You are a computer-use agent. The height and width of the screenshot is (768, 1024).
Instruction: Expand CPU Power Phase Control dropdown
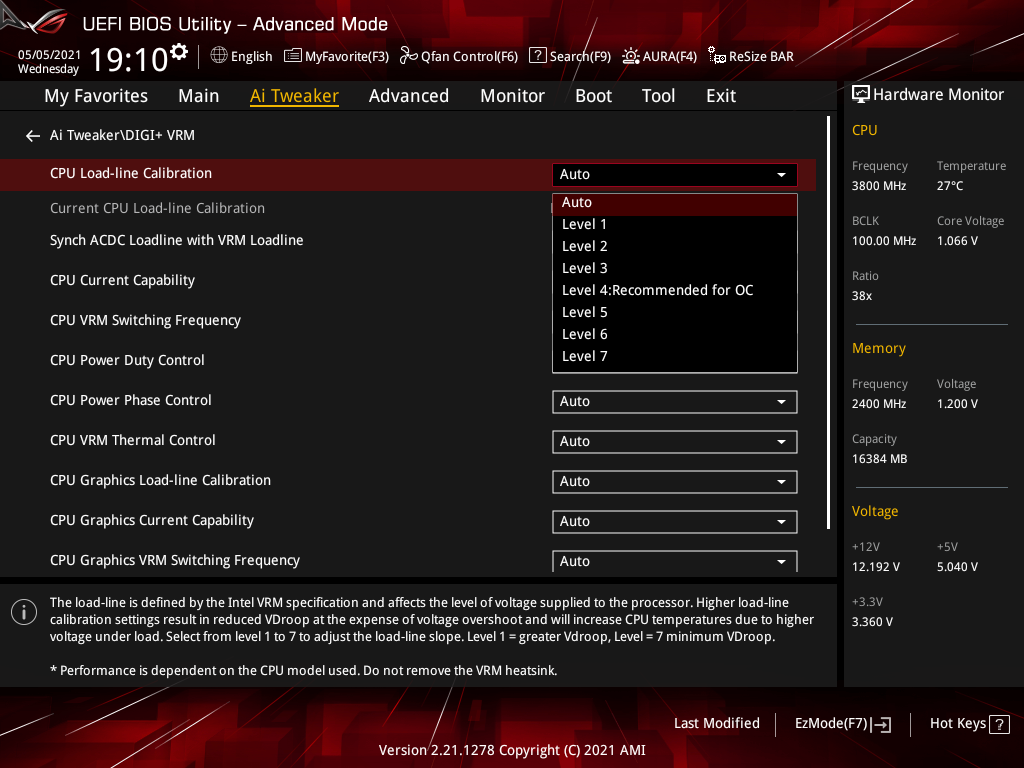point(675,402)
